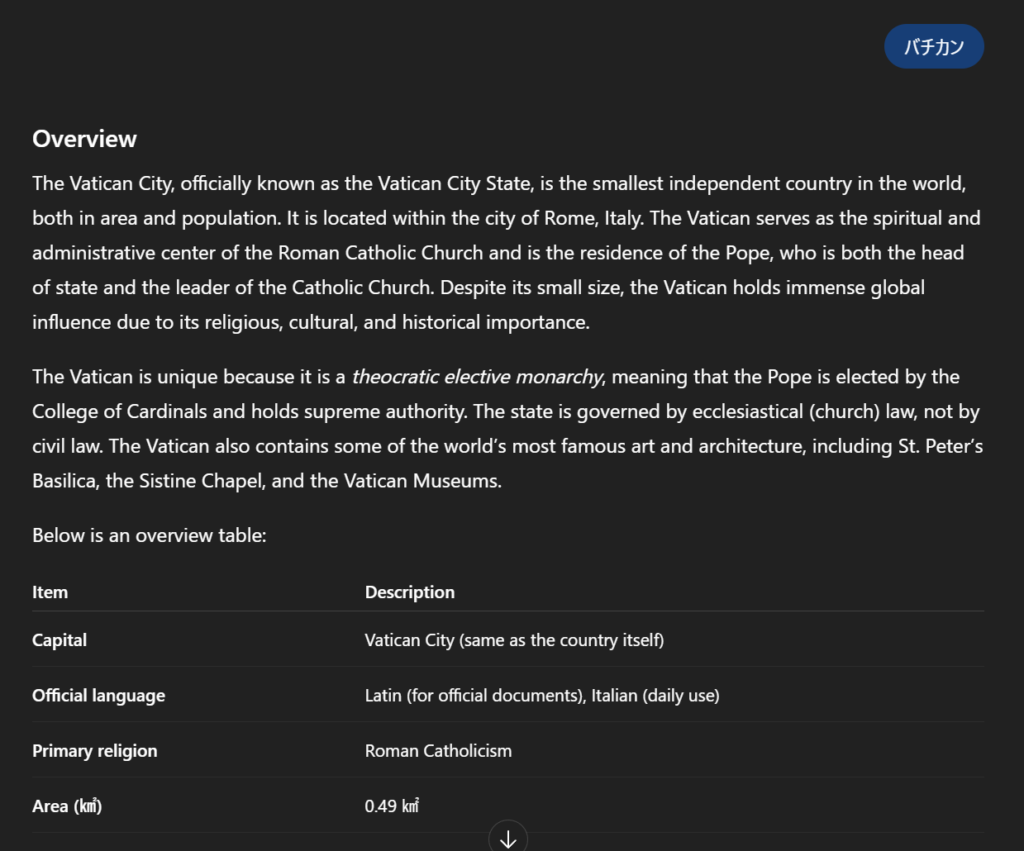Select the Area (㎢) row label
This screenshot has width=1024, height=851.
click(x=67, y=806)
